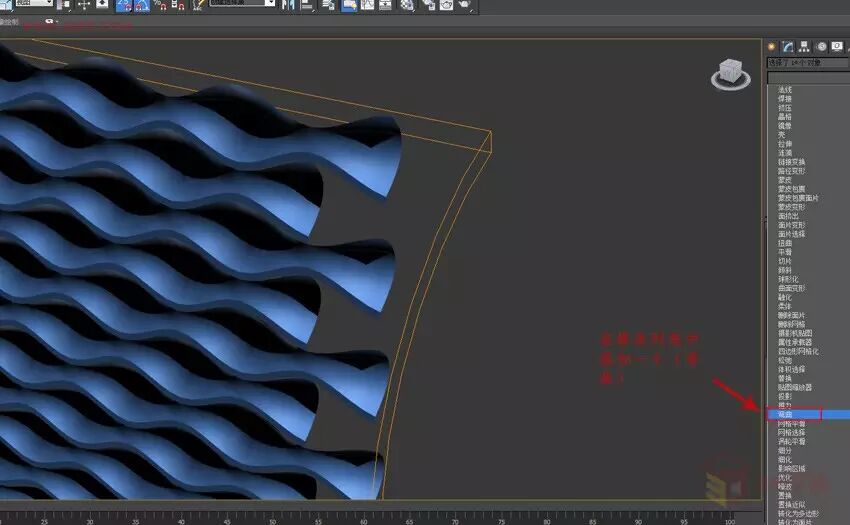This screenshot has width=850, height=525.
Task: Toggle the highlighted Ribbon button
Action: 350,5
